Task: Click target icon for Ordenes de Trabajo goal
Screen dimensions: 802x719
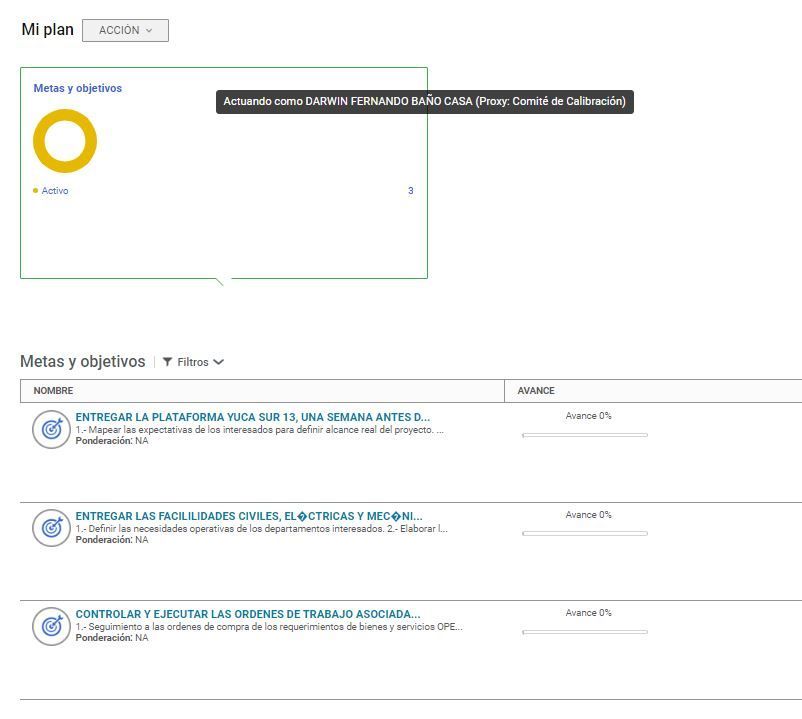Action: click(x=52, y=626)
